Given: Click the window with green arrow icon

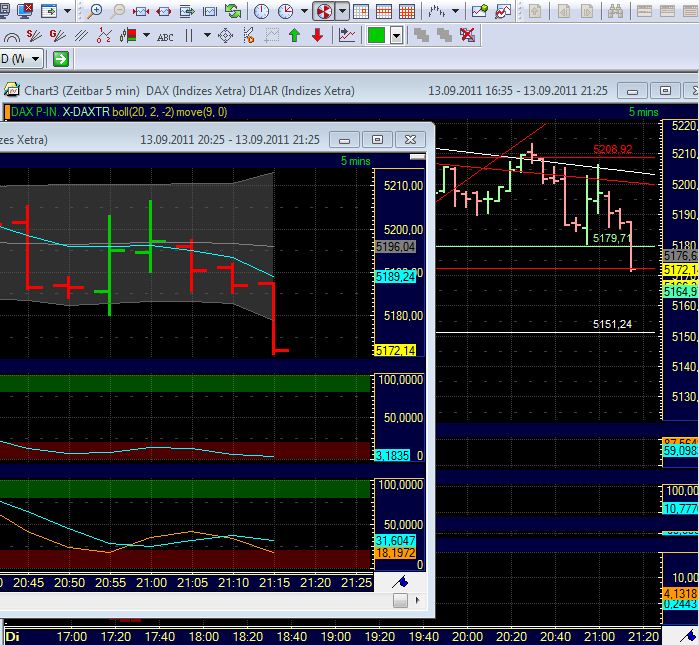Looking at the screenshot, I should click(49, 11).
